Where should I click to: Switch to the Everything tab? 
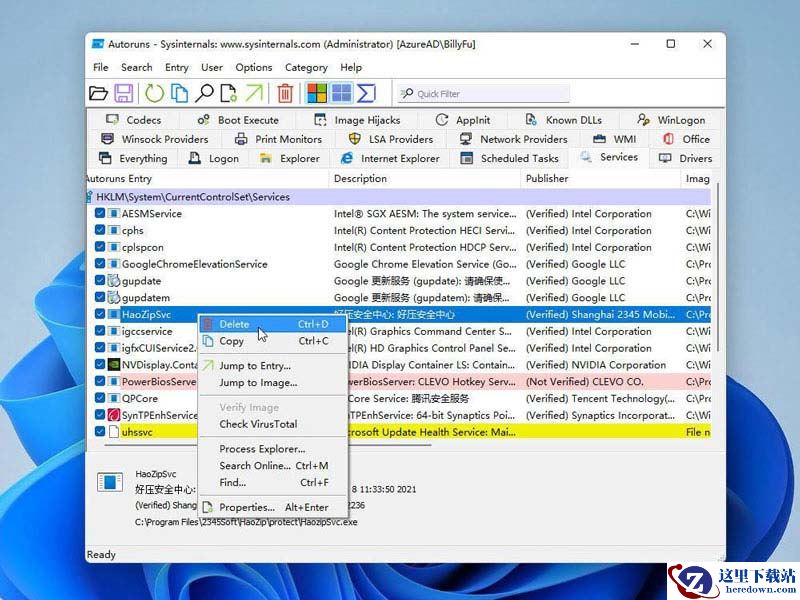pos(133,158)
